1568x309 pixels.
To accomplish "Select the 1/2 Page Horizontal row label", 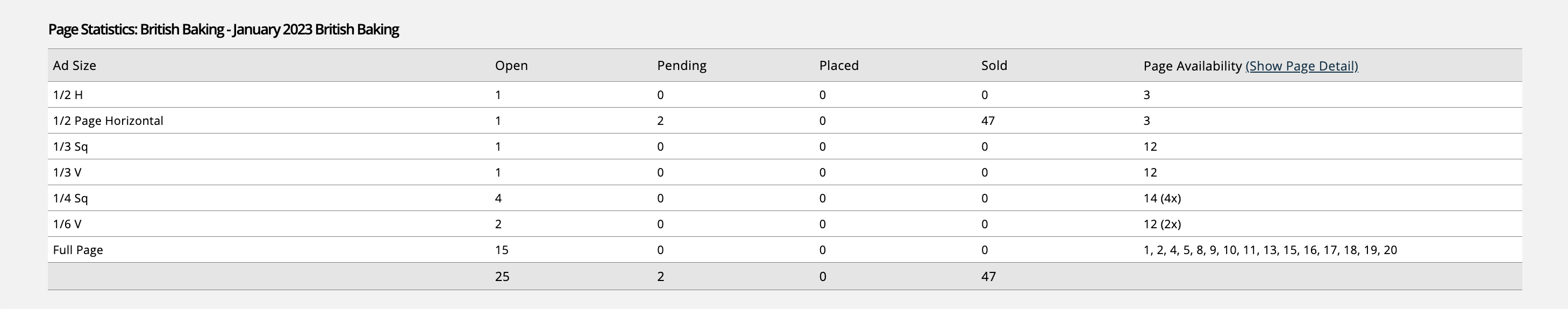I will 108,121.
